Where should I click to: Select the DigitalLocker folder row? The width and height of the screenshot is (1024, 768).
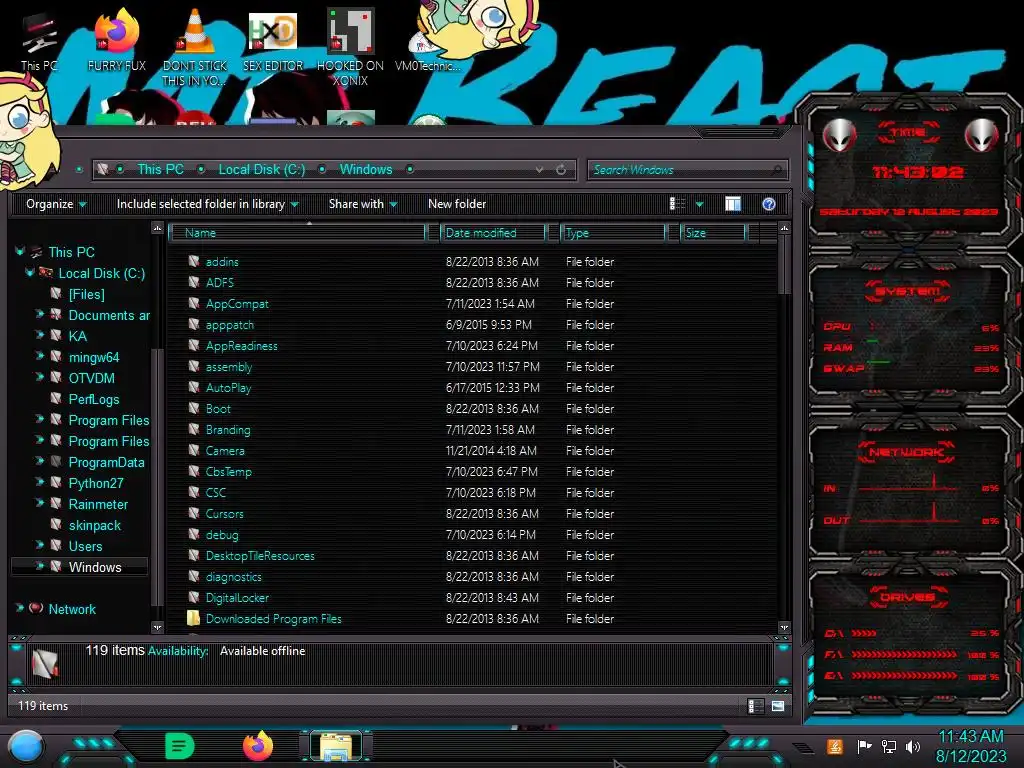pyautogui.click(x=472, y=598)
